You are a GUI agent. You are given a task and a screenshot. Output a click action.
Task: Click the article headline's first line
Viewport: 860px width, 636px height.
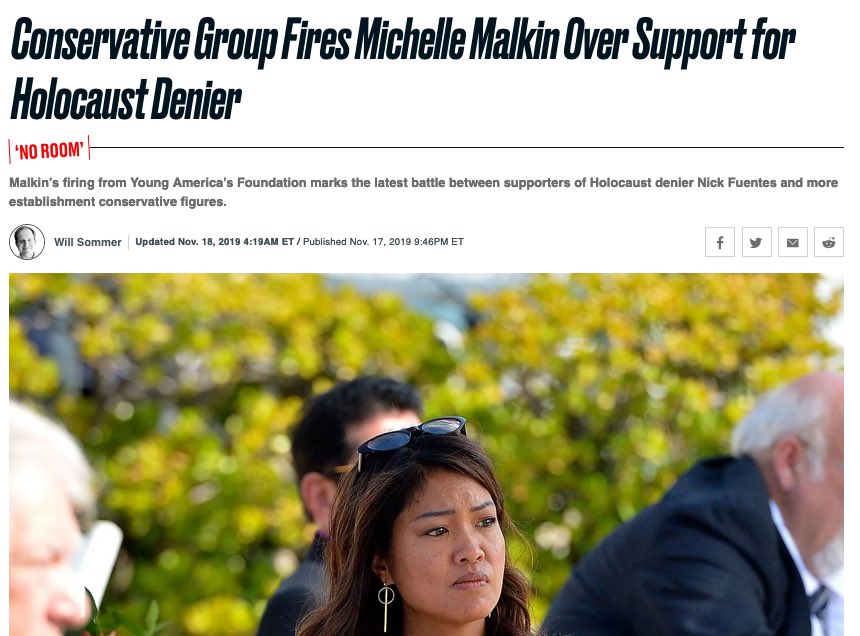403,39
